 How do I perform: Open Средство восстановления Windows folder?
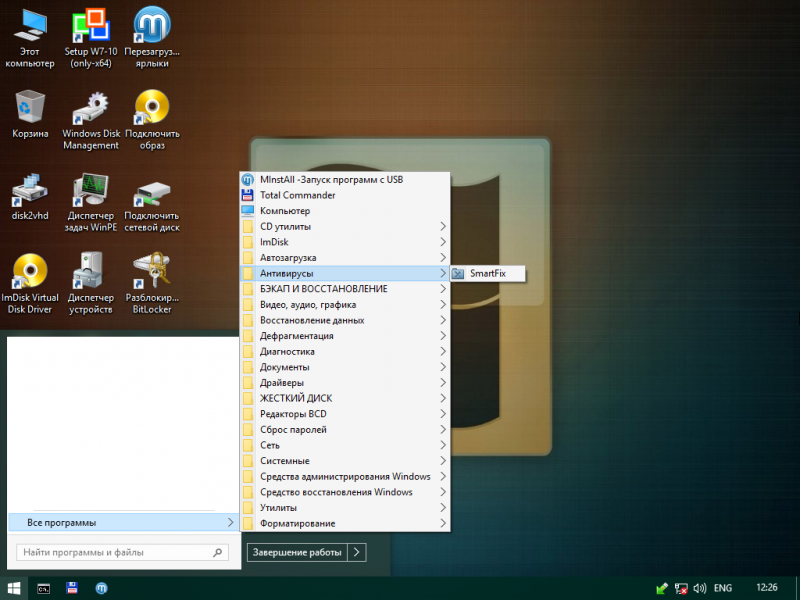coord(345,492)
